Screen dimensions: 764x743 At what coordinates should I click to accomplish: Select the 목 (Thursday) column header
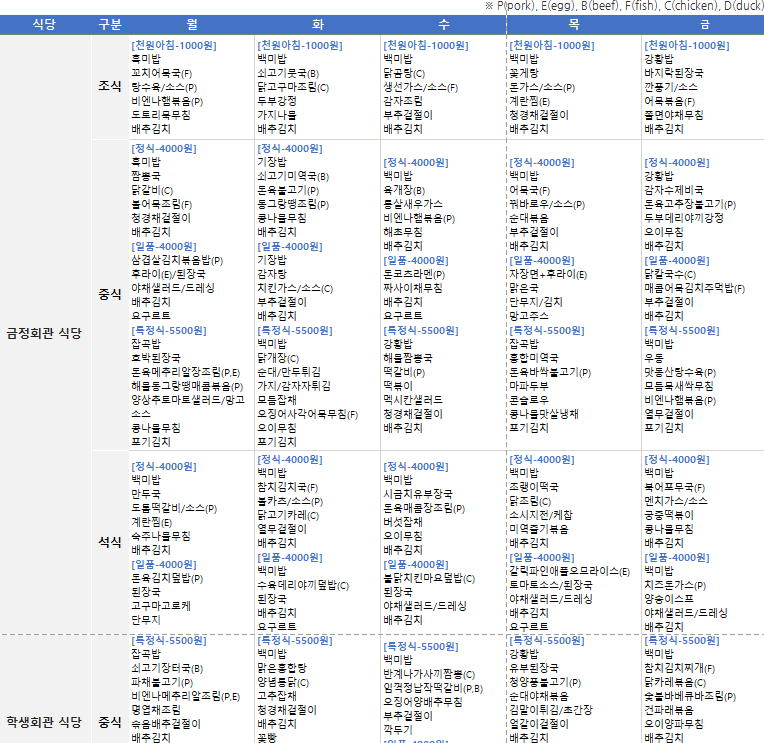(573, 24)
